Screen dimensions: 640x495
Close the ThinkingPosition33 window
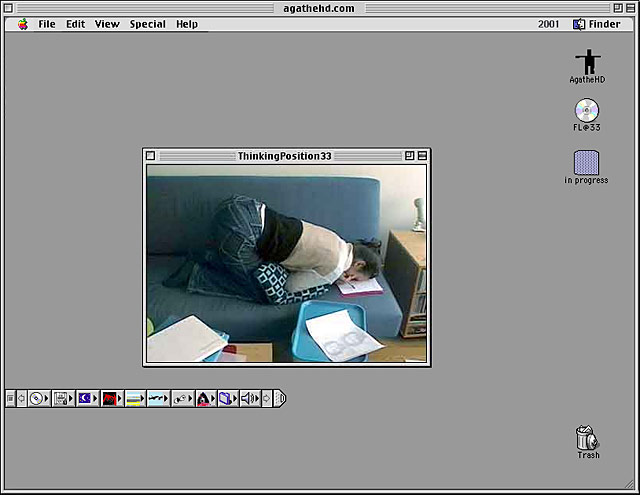tap(150, 156)
